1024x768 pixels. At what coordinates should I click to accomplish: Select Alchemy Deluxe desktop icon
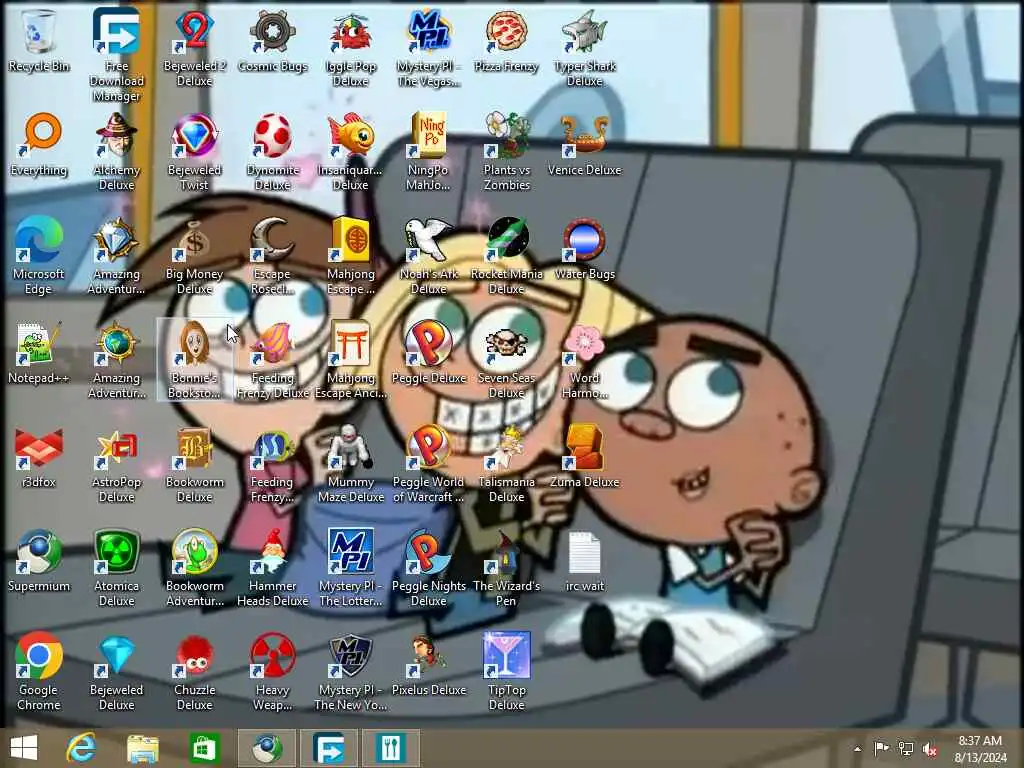116,152
